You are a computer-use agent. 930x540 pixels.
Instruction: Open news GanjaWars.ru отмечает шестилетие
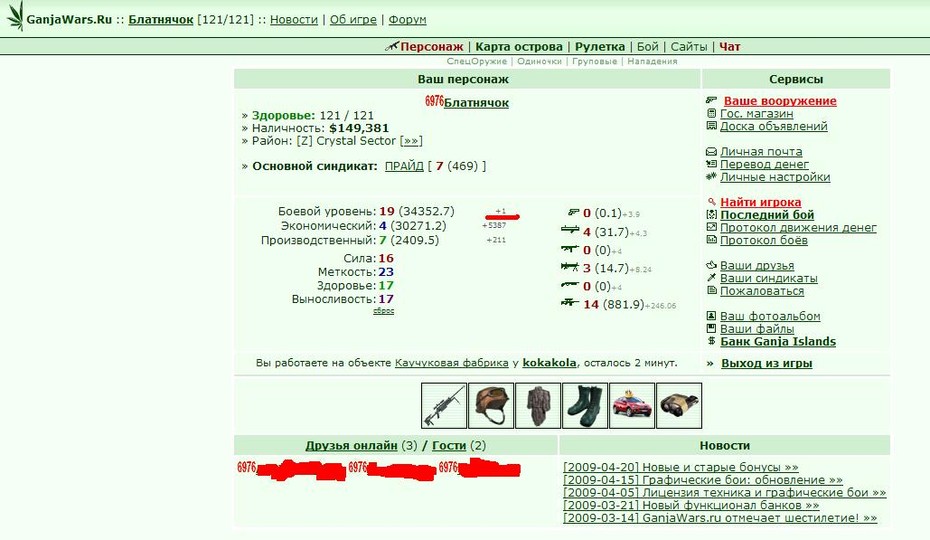(720, 517)
